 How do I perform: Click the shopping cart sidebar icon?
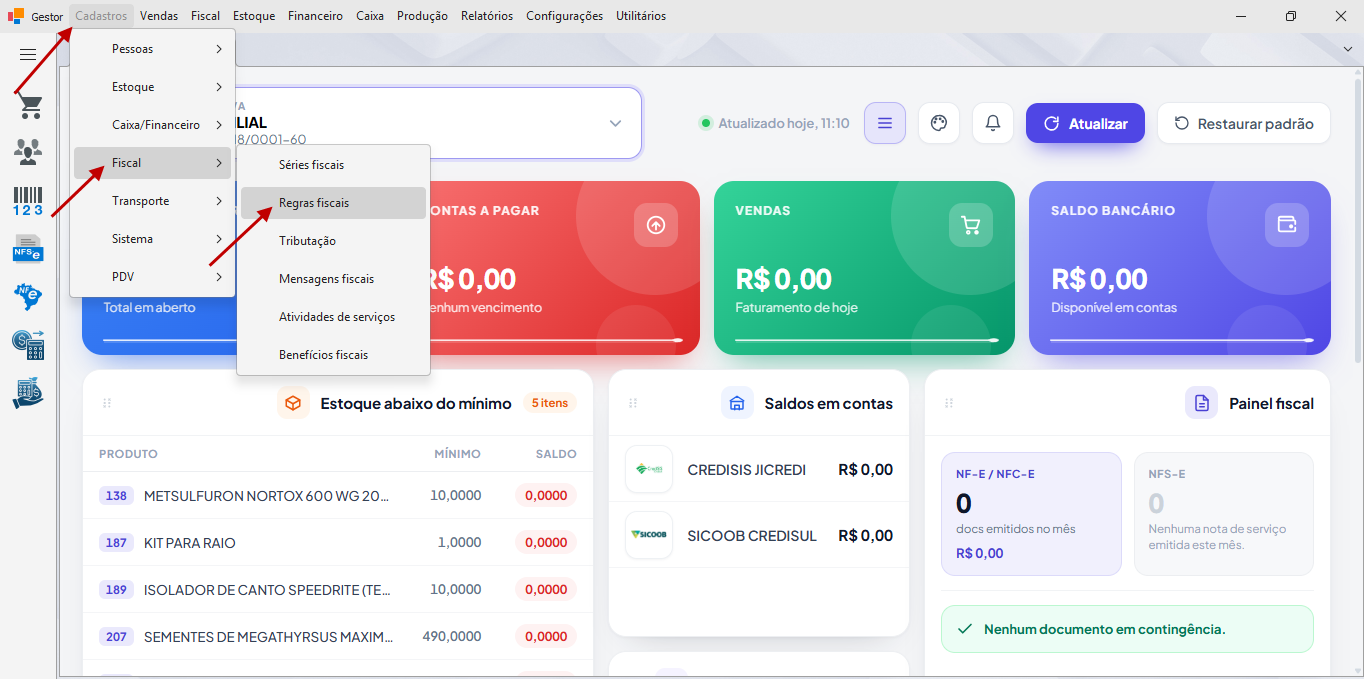coord(28,106)
